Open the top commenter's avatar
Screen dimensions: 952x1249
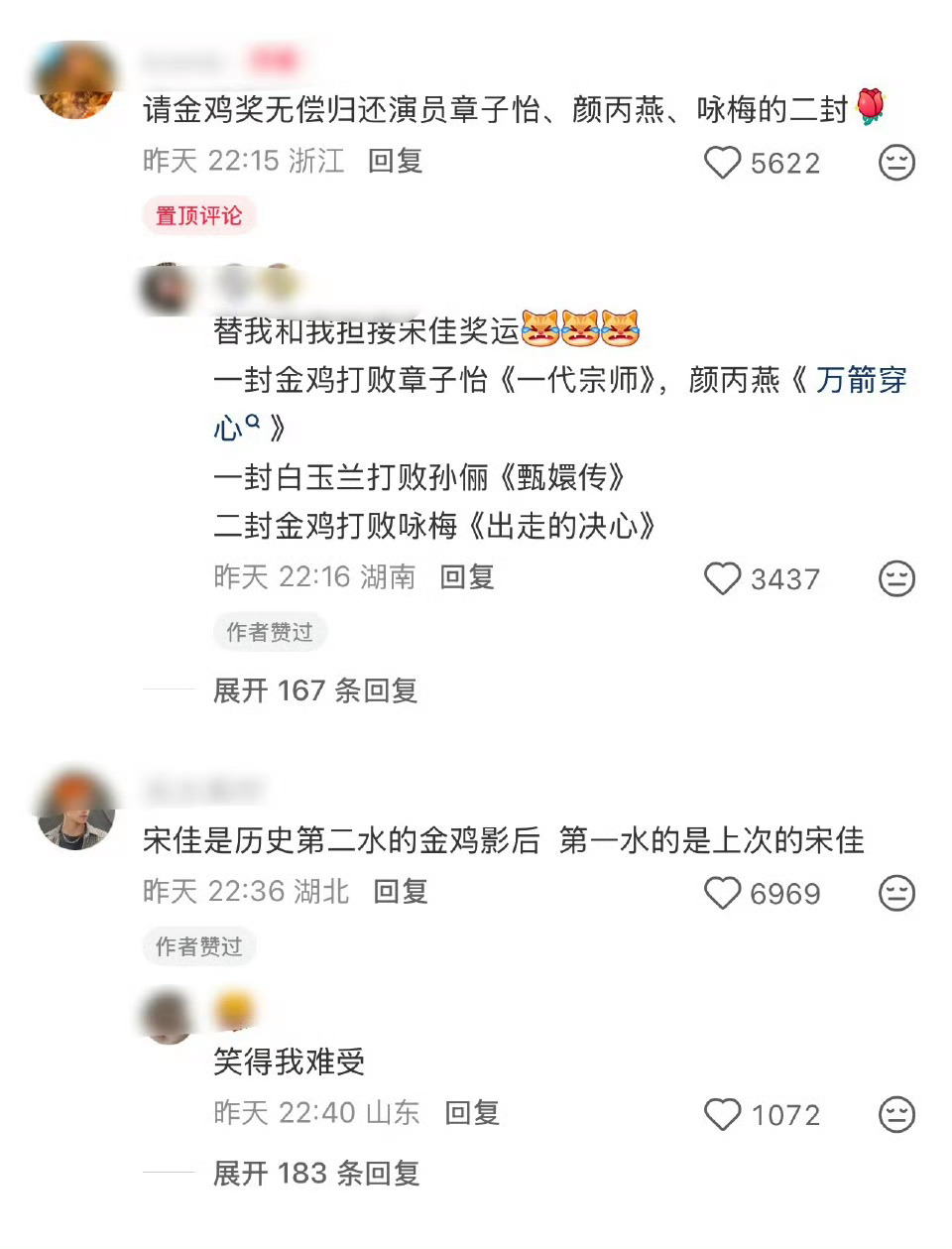click(76, 81)
